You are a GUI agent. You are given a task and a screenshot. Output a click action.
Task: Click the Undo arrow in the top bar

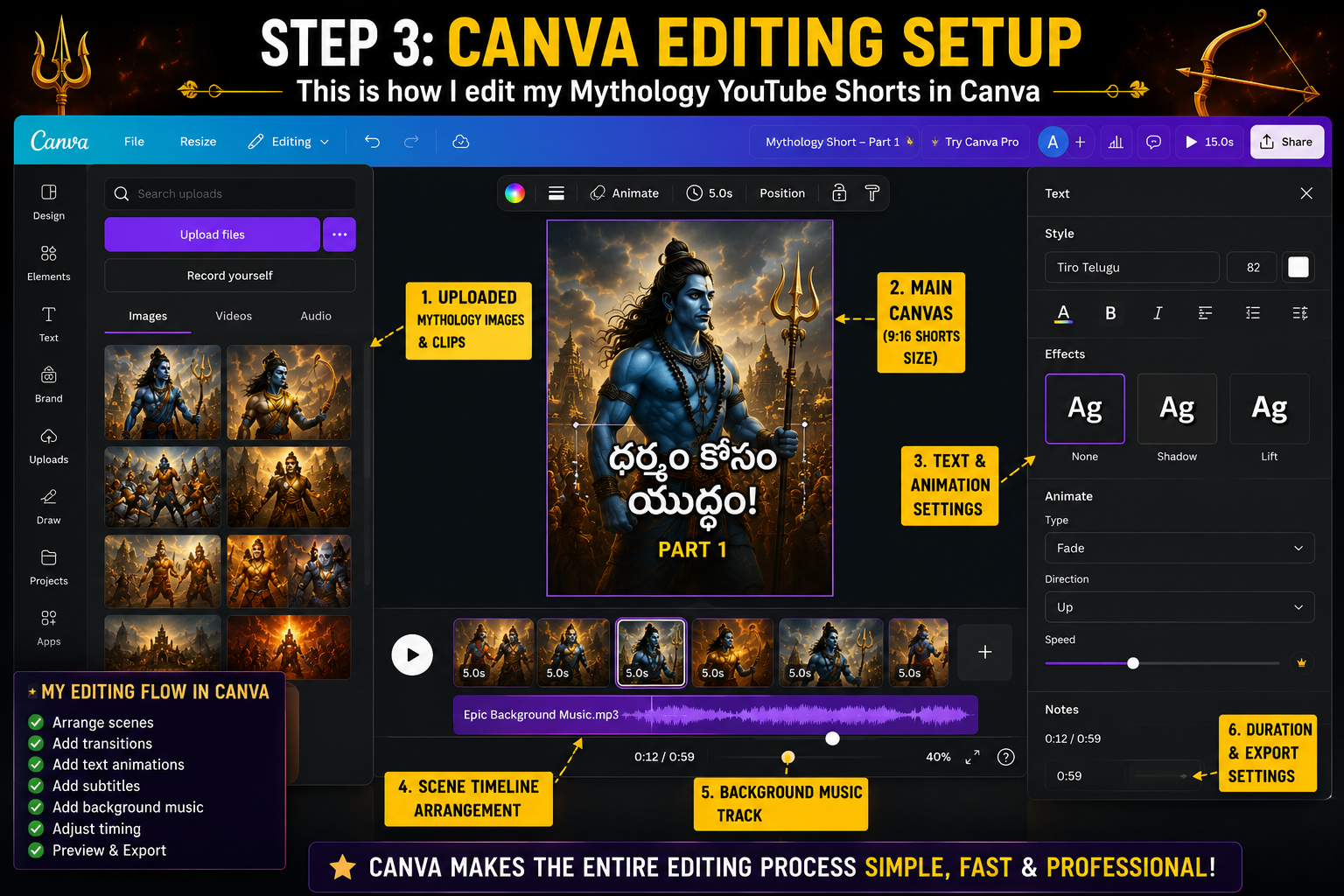(372, 142)
